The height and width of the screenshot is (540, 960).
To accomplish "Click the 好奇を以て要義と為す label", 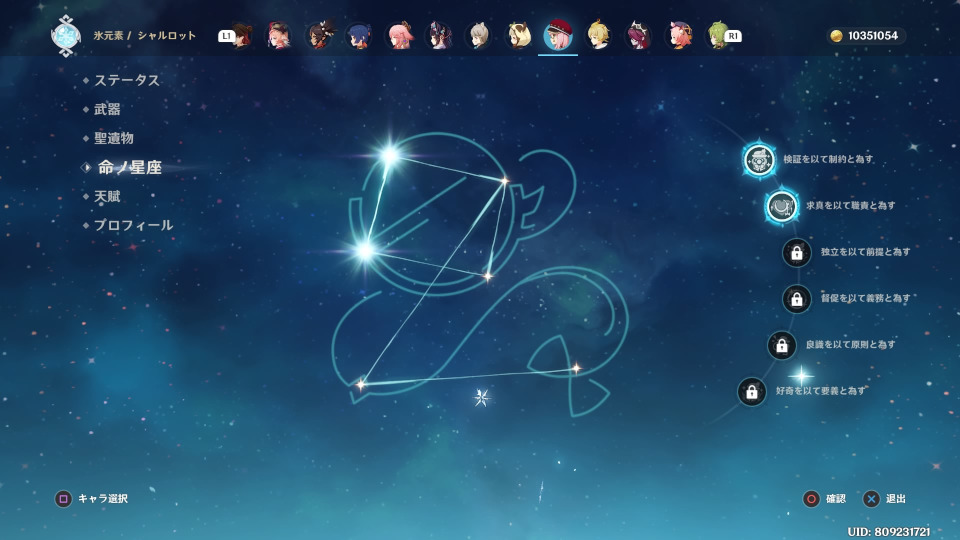I will [x=820, y=391].
